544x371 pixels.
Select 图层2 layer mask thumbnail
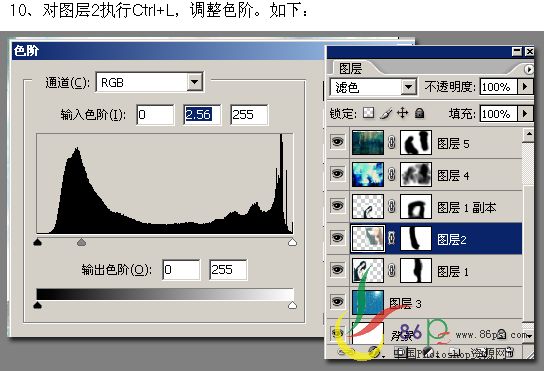click(x=416, y=238)
